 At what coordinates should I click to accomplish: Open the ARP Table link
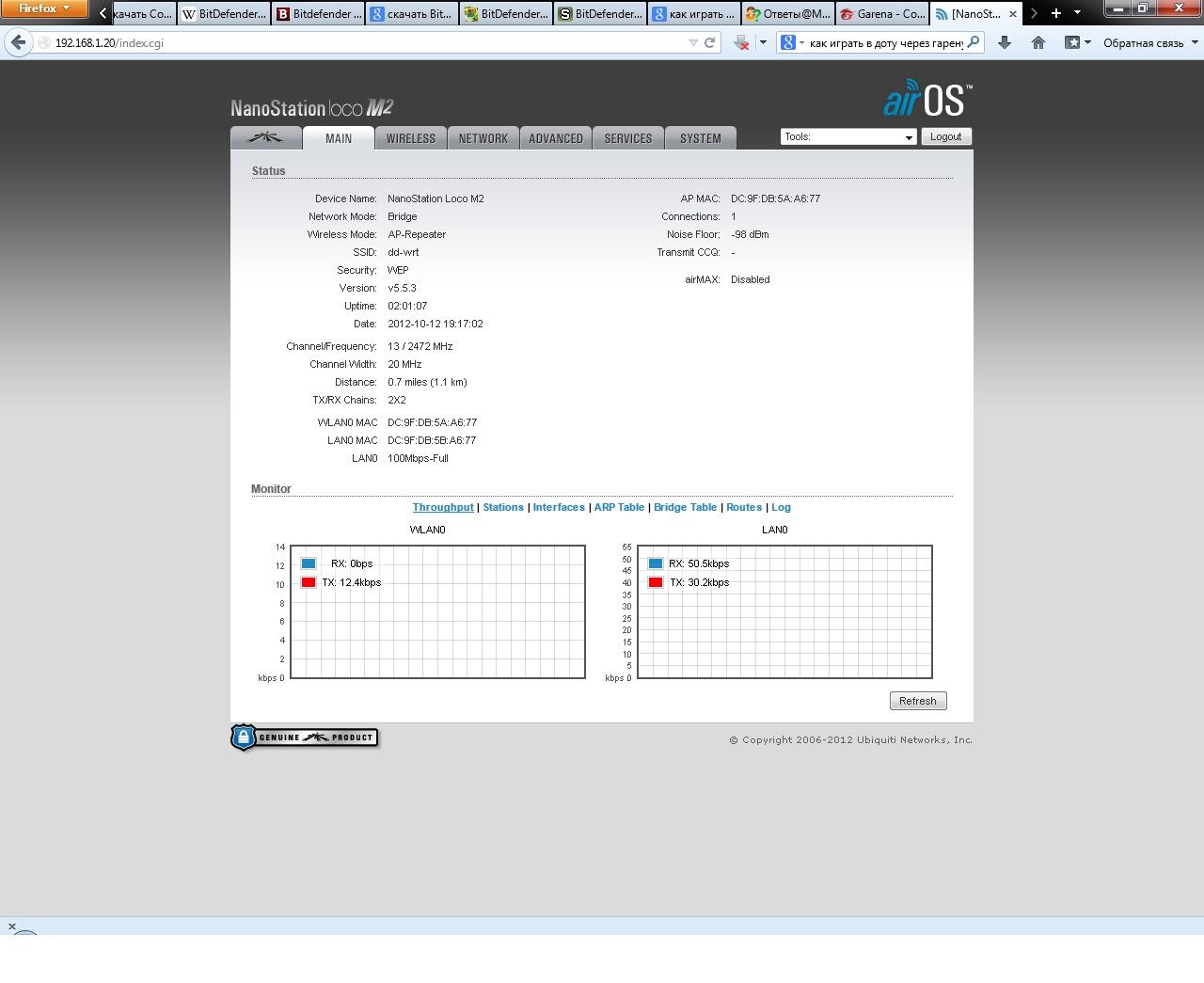point(619,507)
